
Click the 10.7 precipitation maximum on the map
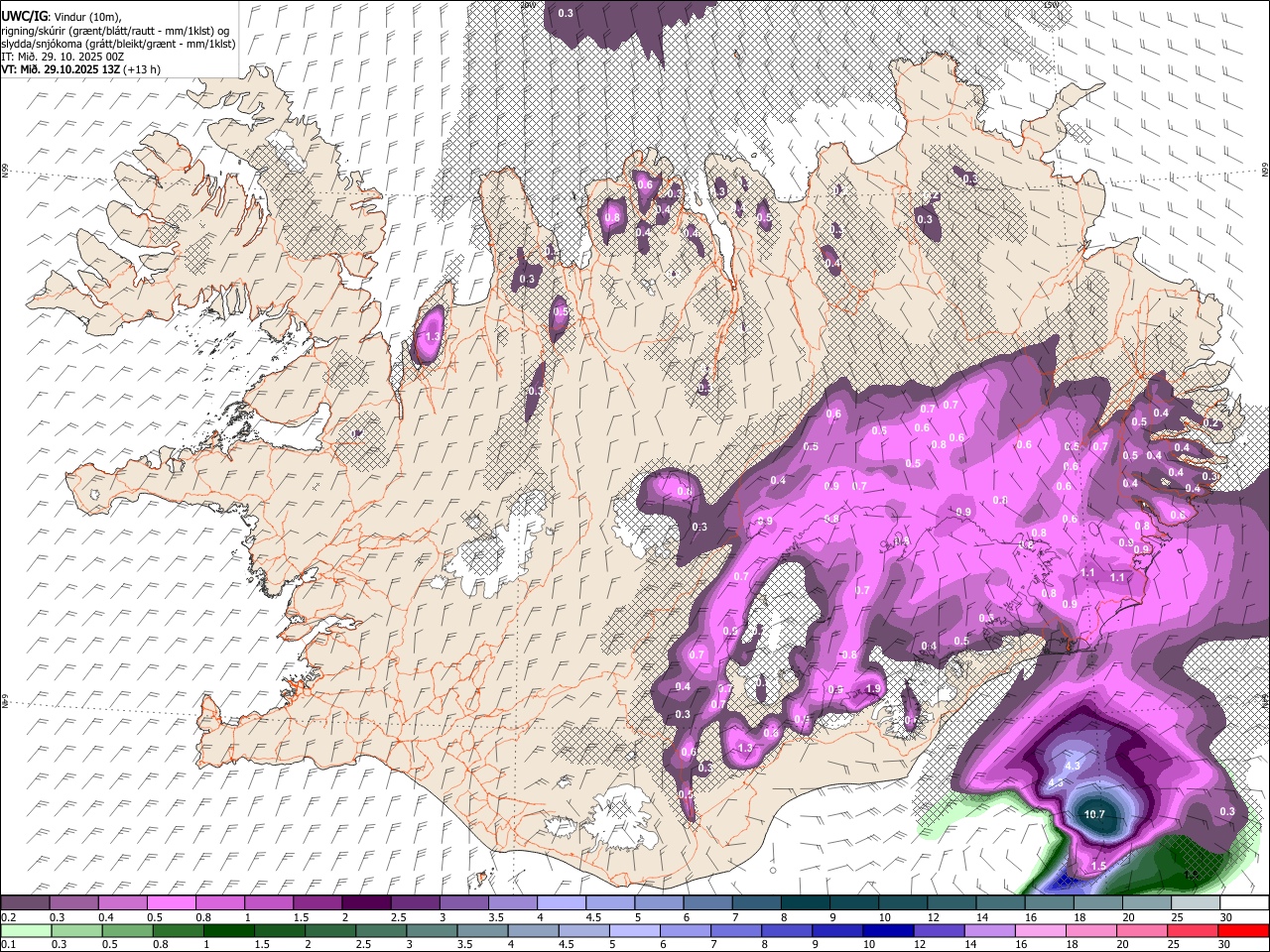pos(1094,815)
